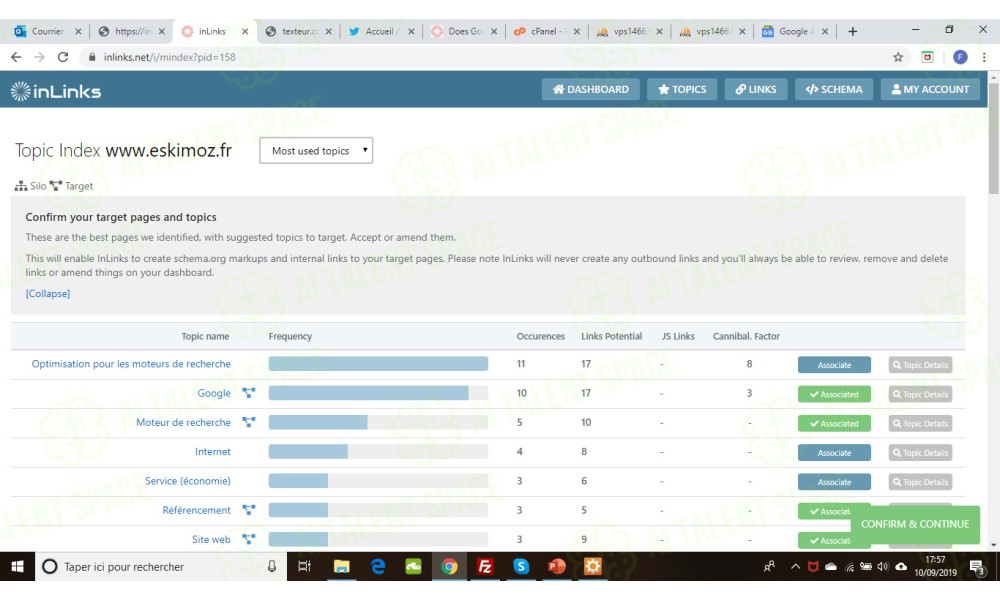Click the Frequency bar for Moteur de recherche
Screen dimensions: 1000x600
coord(378,422)
